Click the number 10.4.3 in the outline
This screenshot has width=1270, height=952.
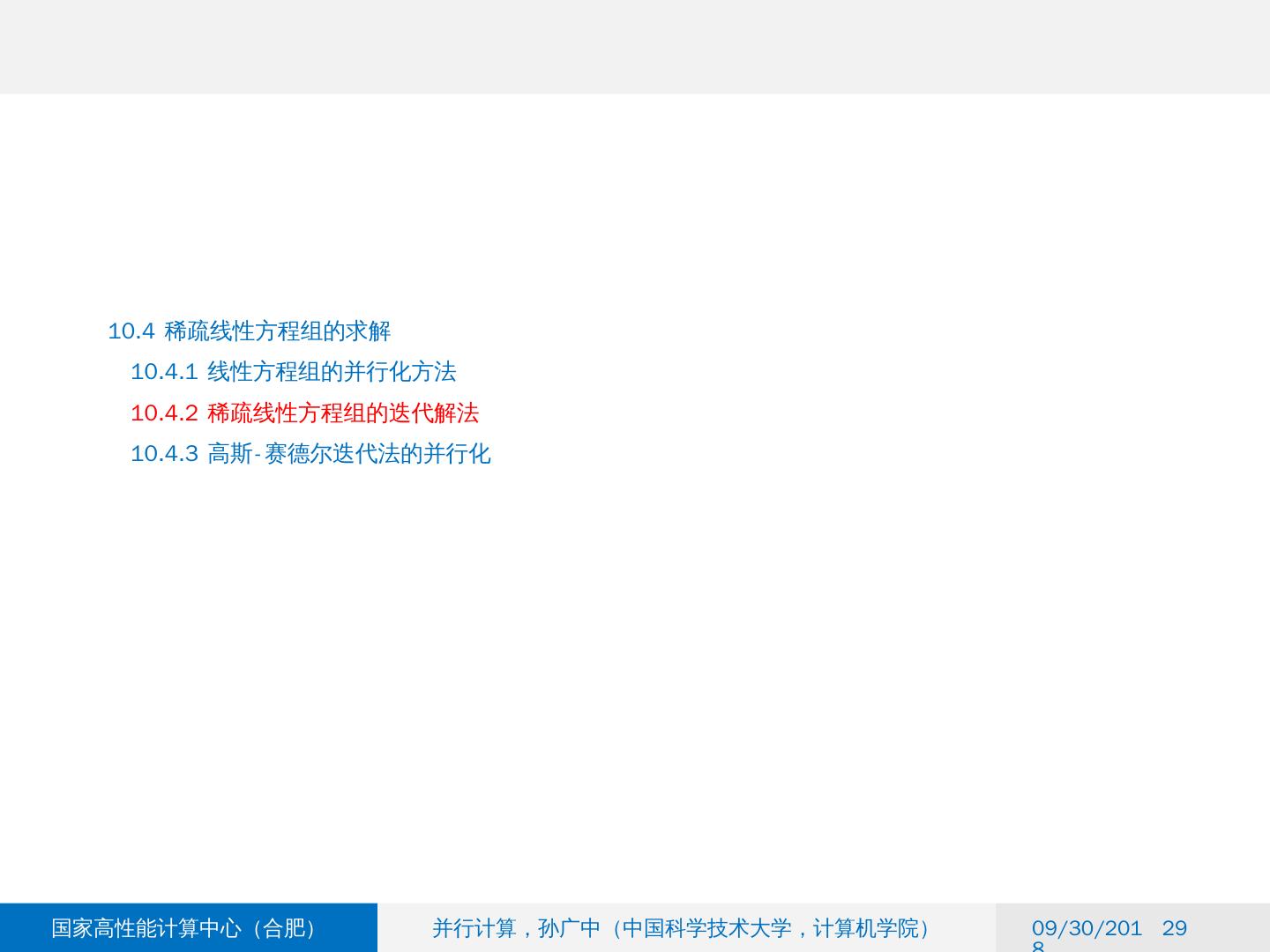[164, 454]
